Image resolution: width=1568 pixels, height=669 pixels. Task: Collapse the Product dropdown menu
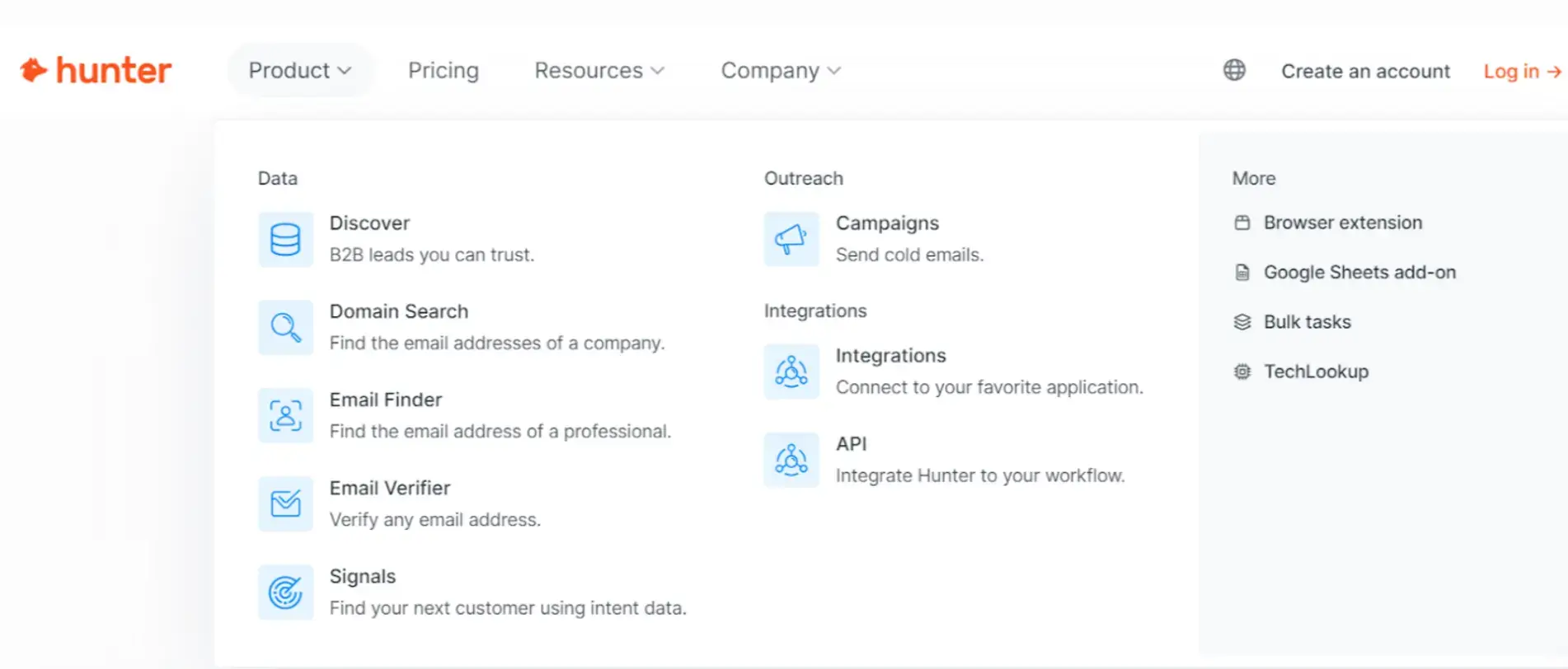pyautogui.click(x=300, y=71)
